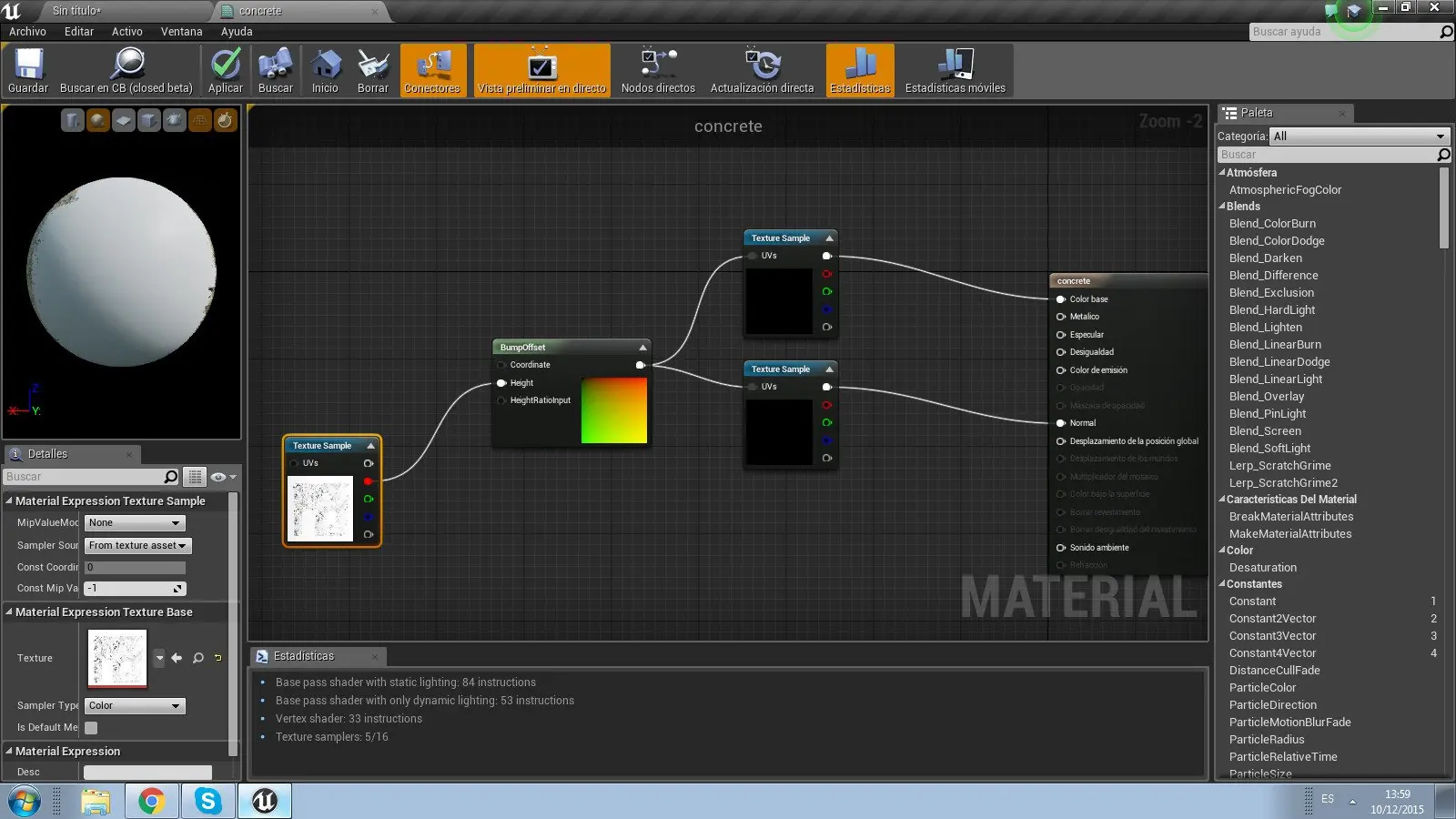The width and height of the screenshot is (1456, 819).
Task: Open the Activo menu
Action: pos(127,31)
